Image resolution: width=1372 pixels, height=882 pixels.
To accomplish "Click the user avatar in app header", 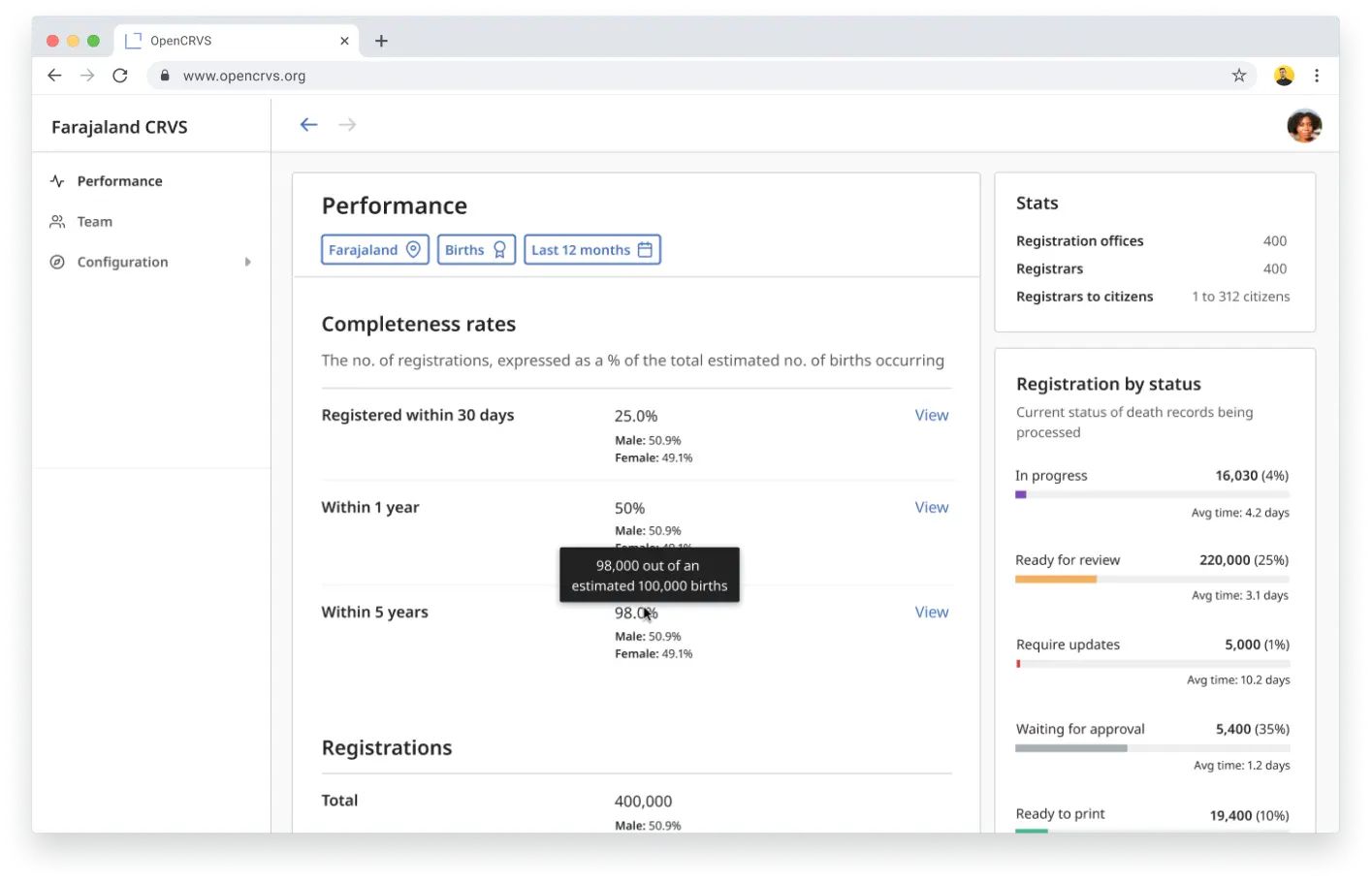I will point(1303,126).
